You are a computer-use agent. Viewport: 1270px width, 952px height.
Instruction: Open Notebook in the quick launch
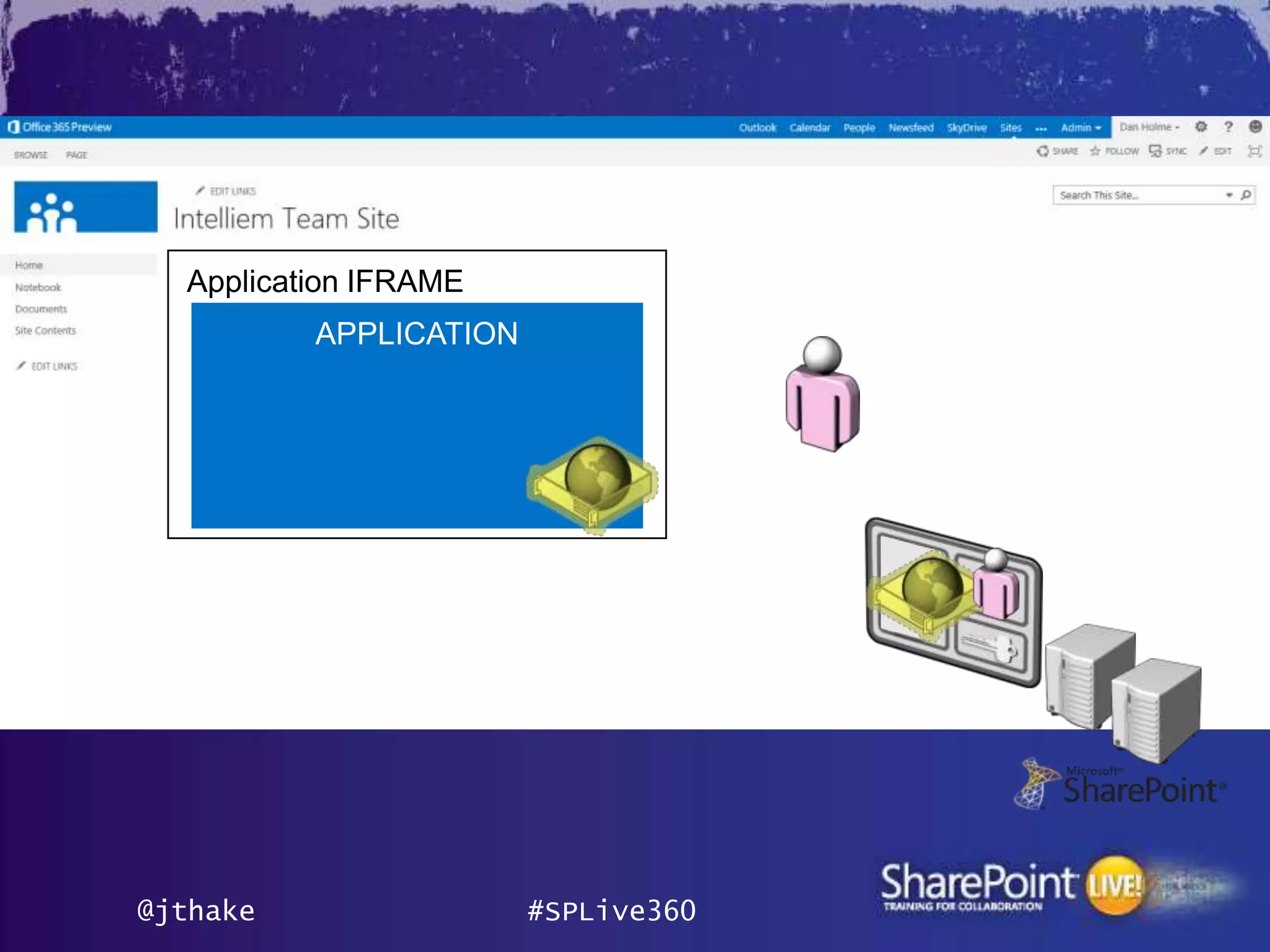click(38, 288)
